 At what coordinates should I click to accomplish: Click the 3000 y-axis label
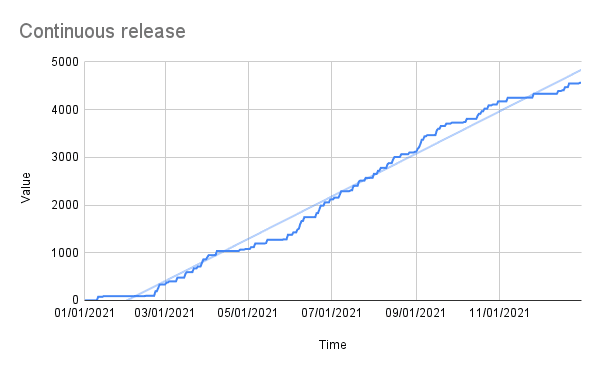(x=65, y=157)
